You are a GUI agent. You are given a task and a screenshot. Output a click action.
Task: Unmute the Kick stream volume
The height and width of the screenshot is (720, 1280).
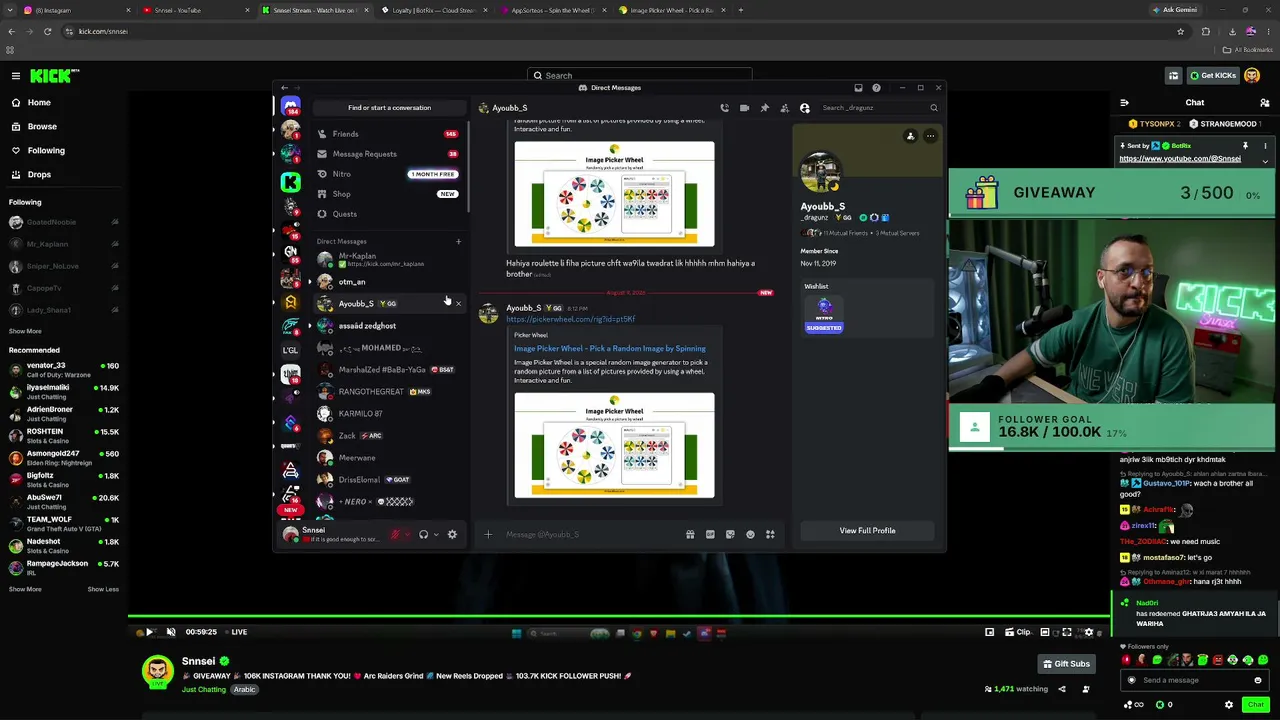(x=171, y=632)
